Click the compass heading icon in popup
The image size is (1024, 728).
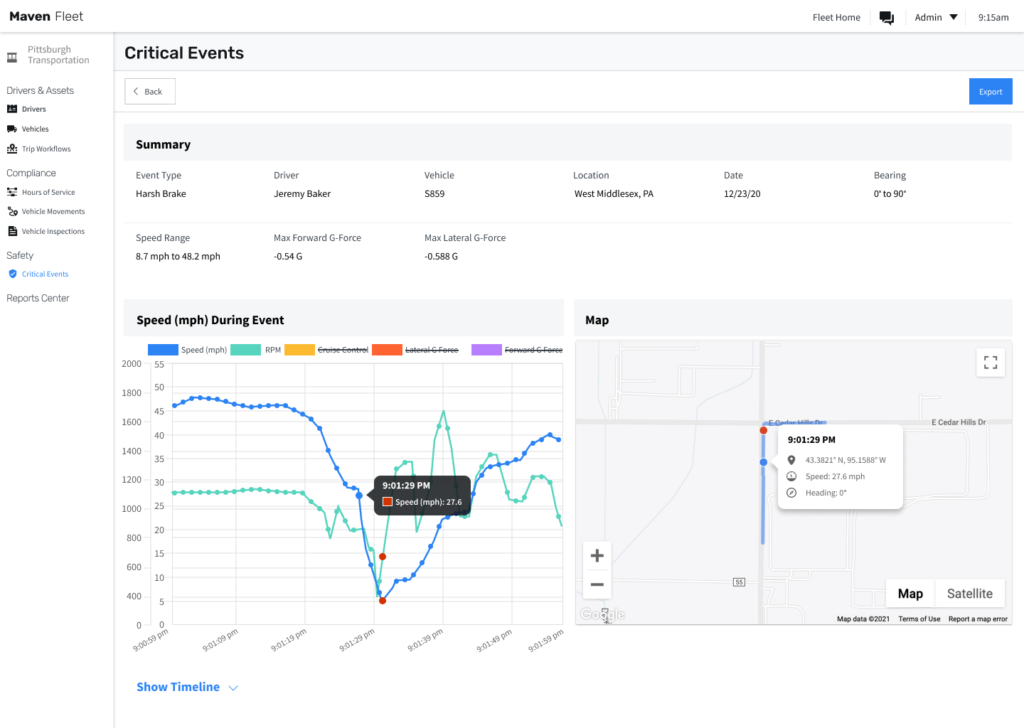point(792,493)
